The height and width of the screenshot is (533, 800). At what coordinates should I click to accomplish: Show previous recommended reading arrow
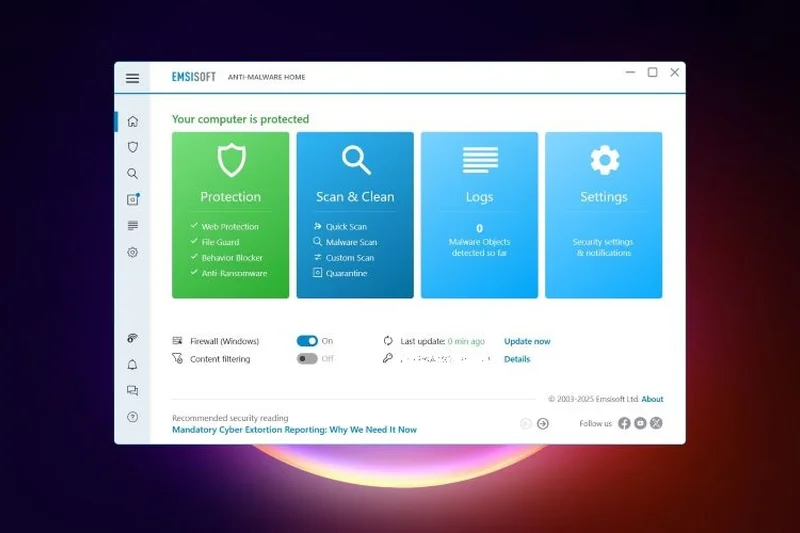tap(526, 423)
